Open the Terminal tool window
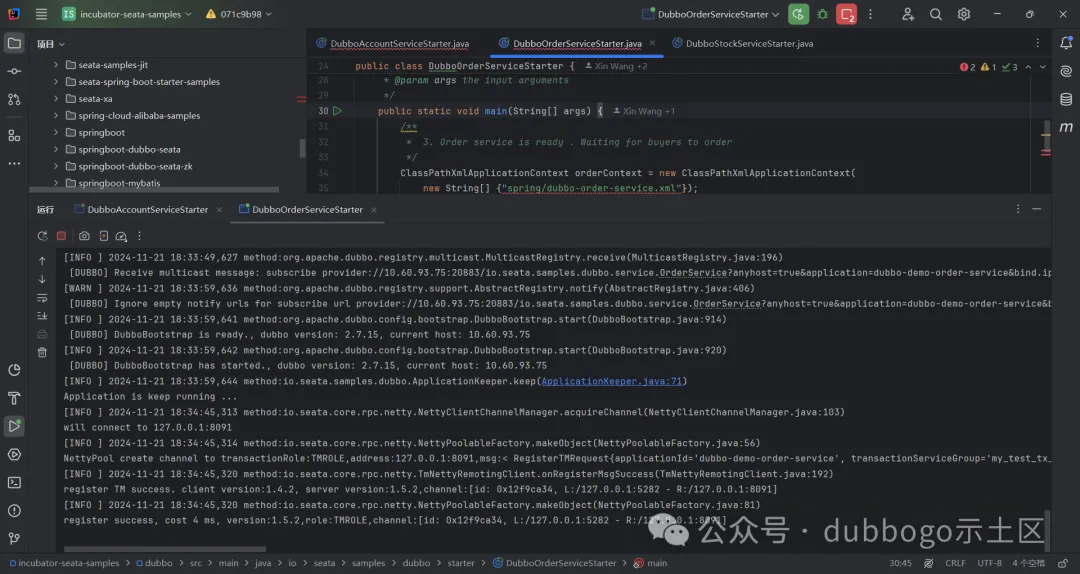The height and width of the screenshot is (574, 1080). coord(14,482)
